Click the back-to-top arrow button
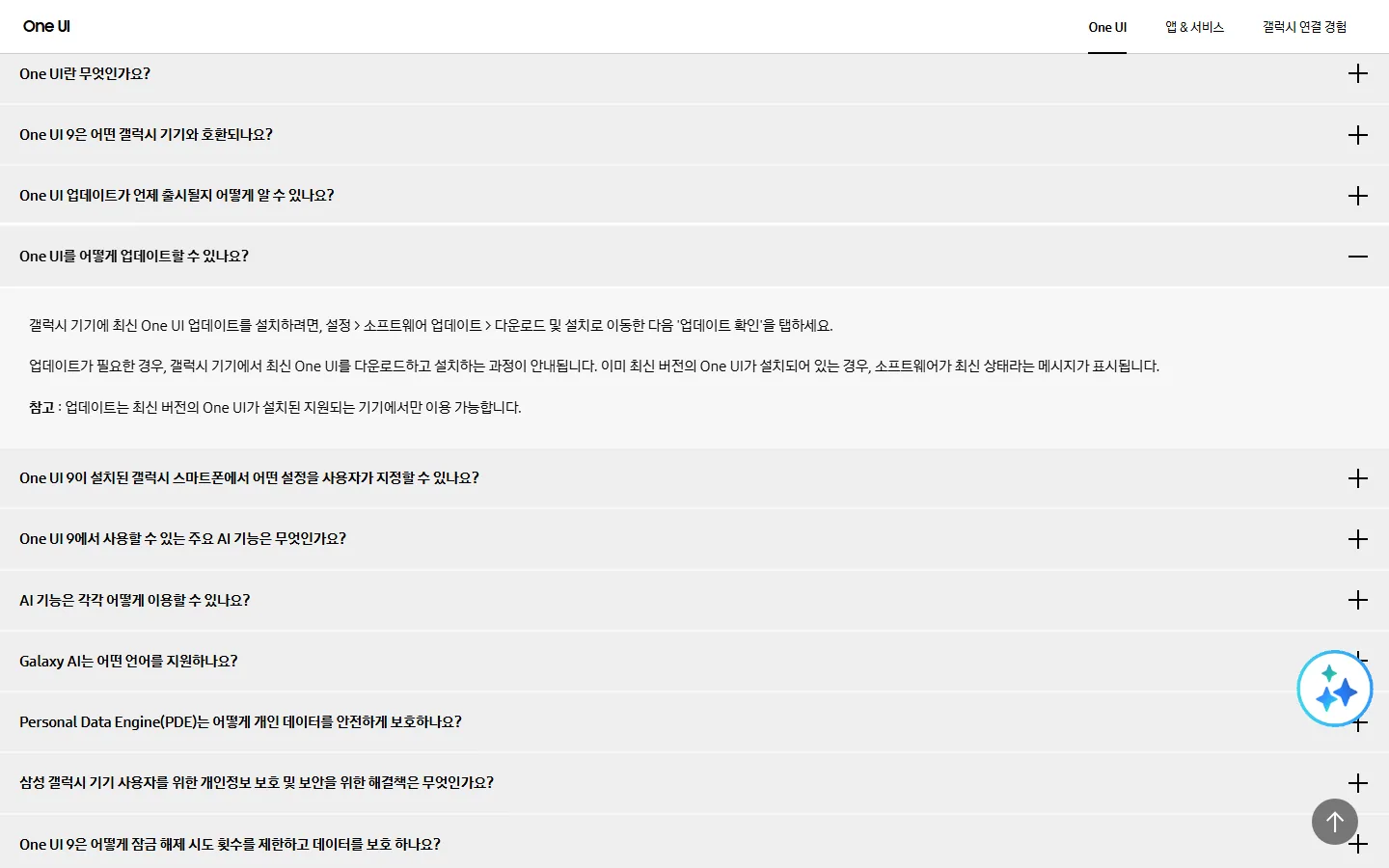This screenshot has height=868, width=1389. click(x=1335, y=822)
